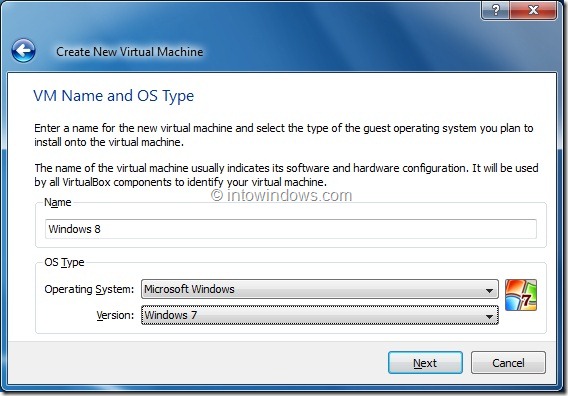The image size is (568, 396).
Task: Click the Windows 7 OS logo icon
Action: (x=521, y=295)
